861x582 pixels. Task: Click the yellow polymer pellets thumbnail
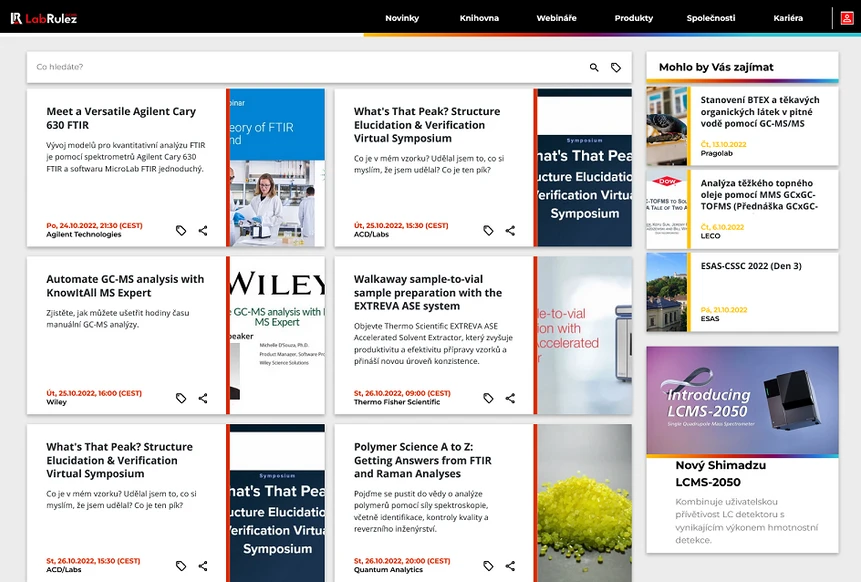coord(585,502)
